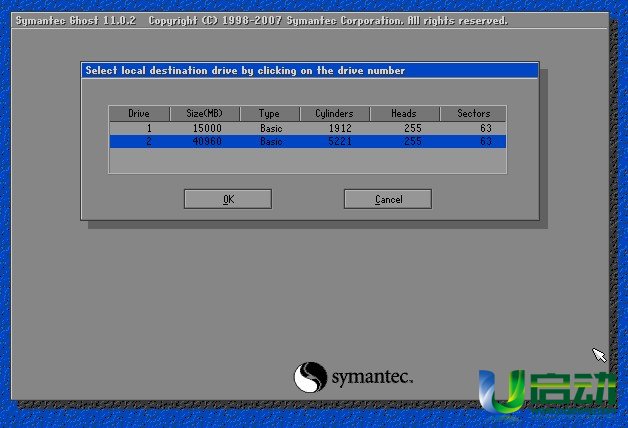This screenshot has height=428, width=628.
Task: Click the Cylinders column header
Action: tap(334, 113)
